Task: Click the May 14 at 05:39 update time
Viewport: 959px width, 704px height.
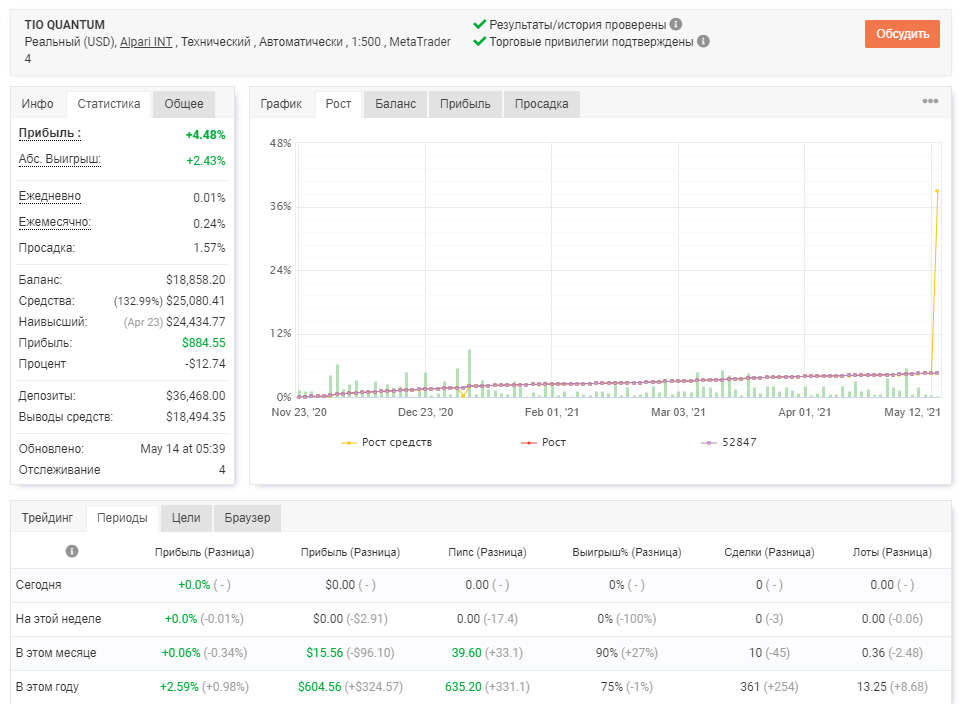Action: 183,448
